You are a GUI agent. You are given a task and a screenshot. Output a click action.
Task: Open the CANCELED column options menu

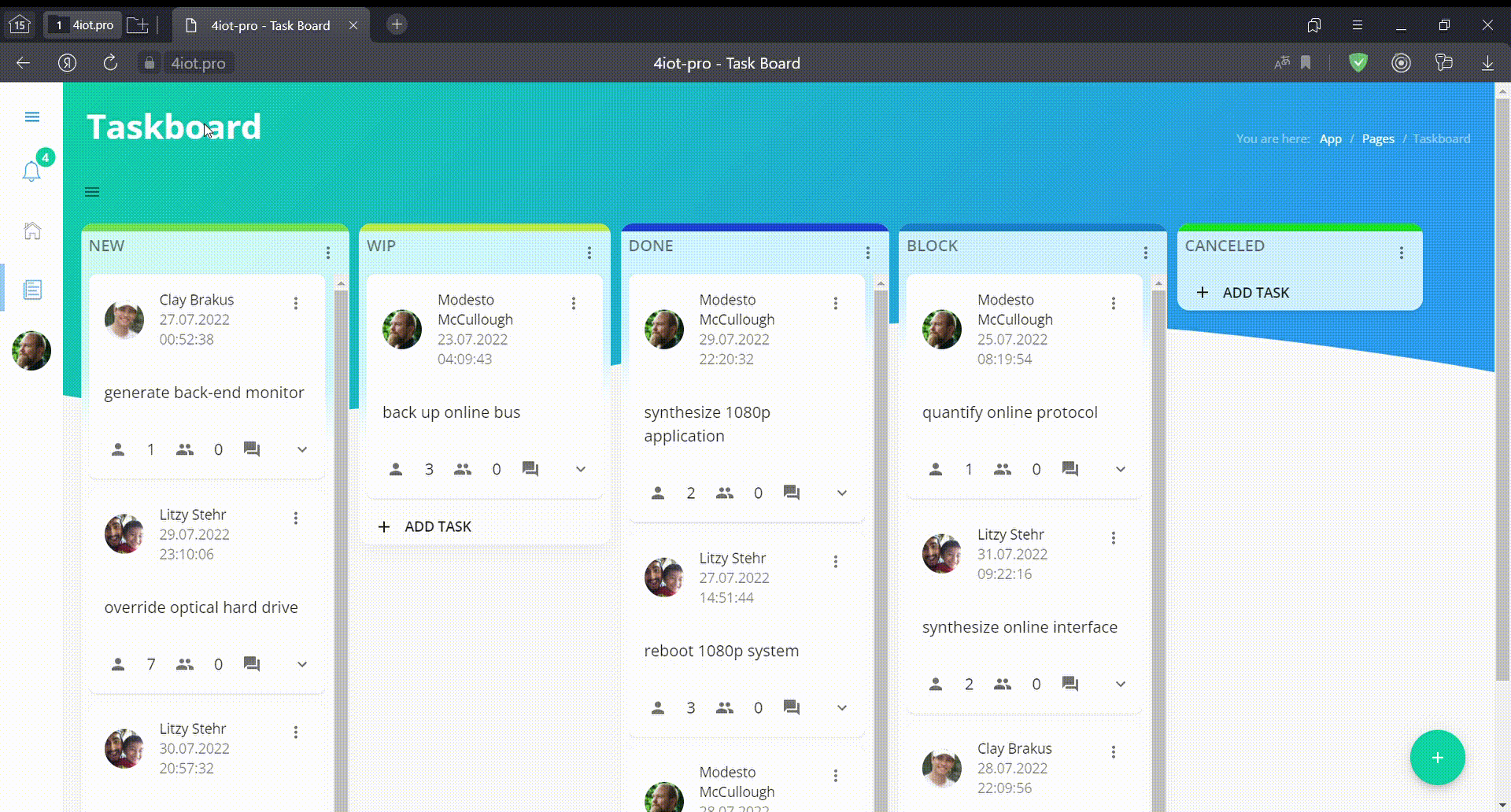[x=1401, y=253]
